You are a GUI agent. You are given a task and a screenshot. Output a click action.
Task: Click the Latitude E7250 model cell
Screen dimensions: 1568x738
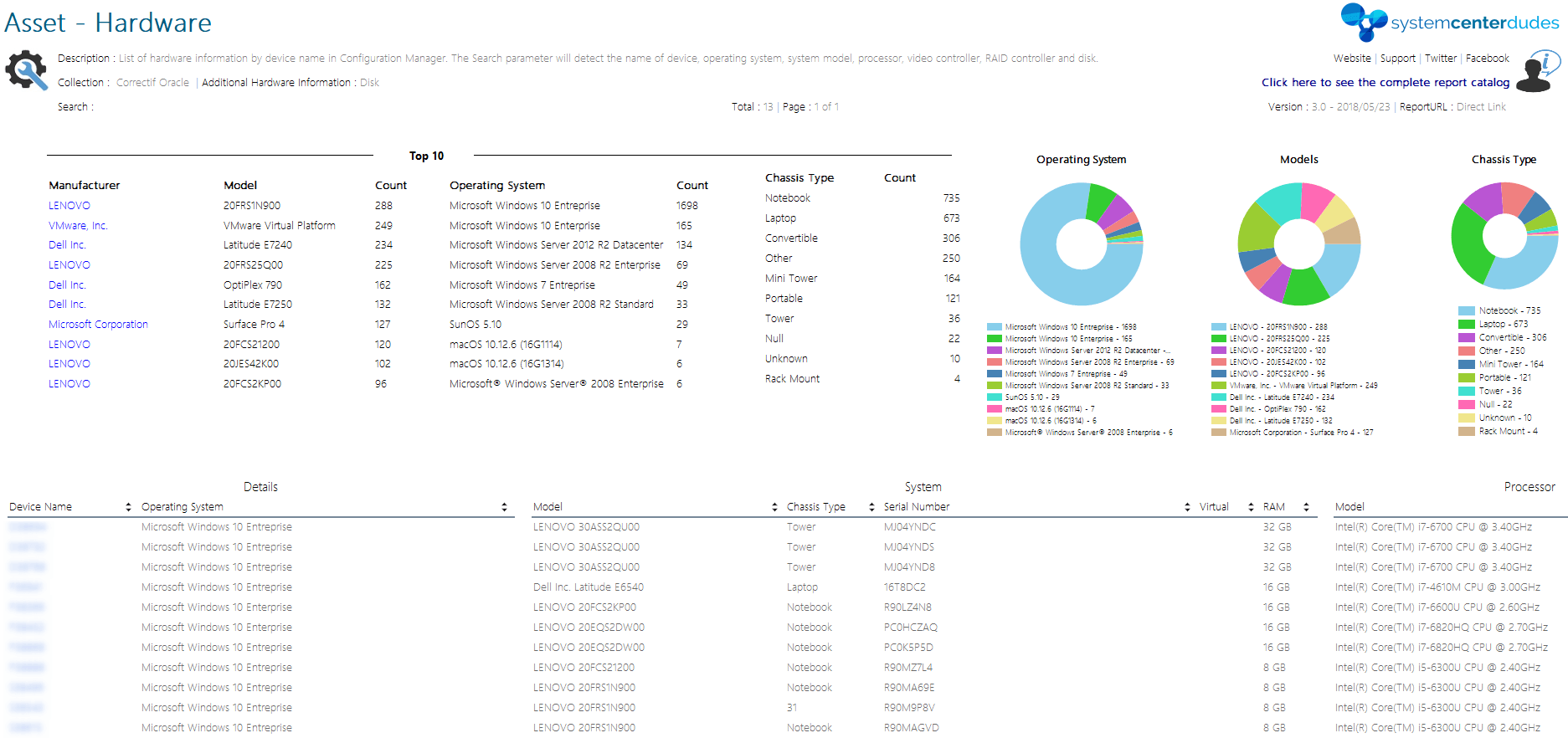point(258,305)
